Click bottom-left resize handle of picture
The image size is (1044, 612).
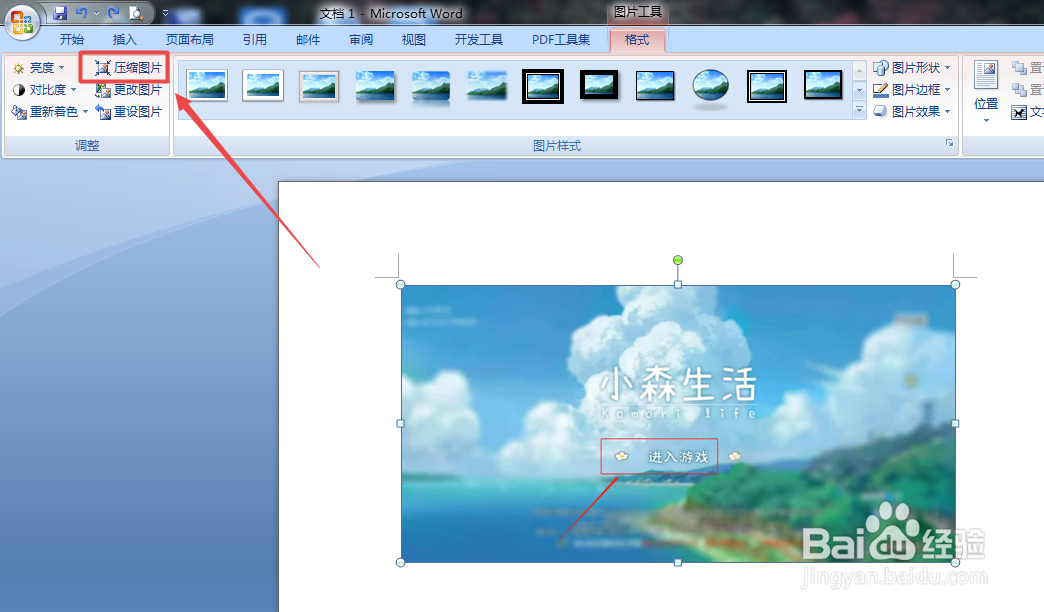400,563
